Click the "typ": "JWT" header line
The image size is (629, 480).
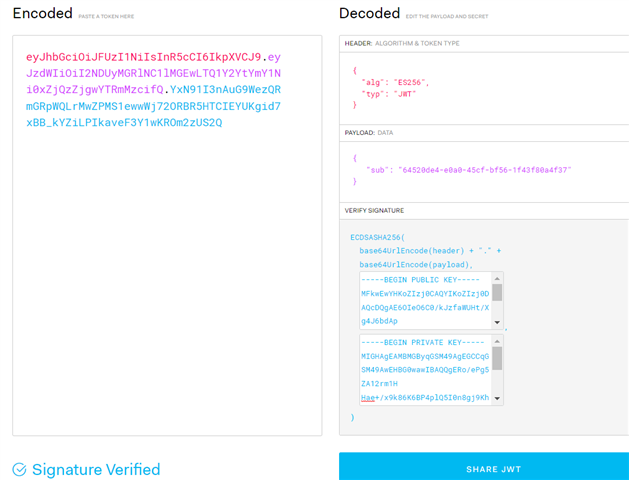coord(389,94)
